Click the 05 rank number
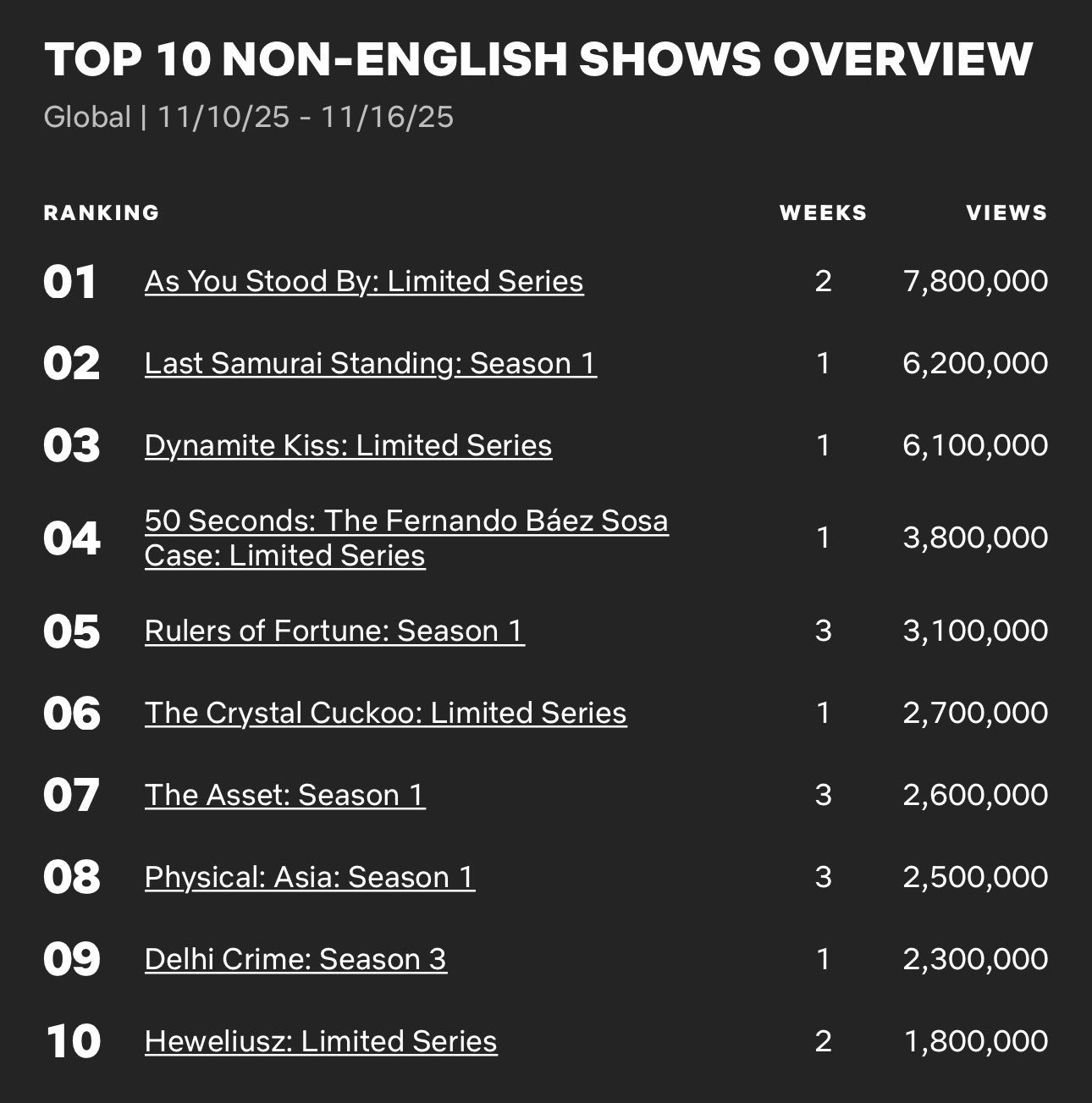Viewport: 1092px width, 1103px height. point(72,632)
